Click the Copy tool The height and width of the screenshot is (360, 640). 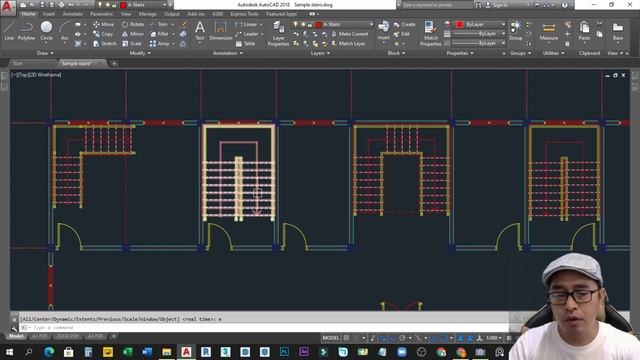pyautogui.click(x=103, y=34)
